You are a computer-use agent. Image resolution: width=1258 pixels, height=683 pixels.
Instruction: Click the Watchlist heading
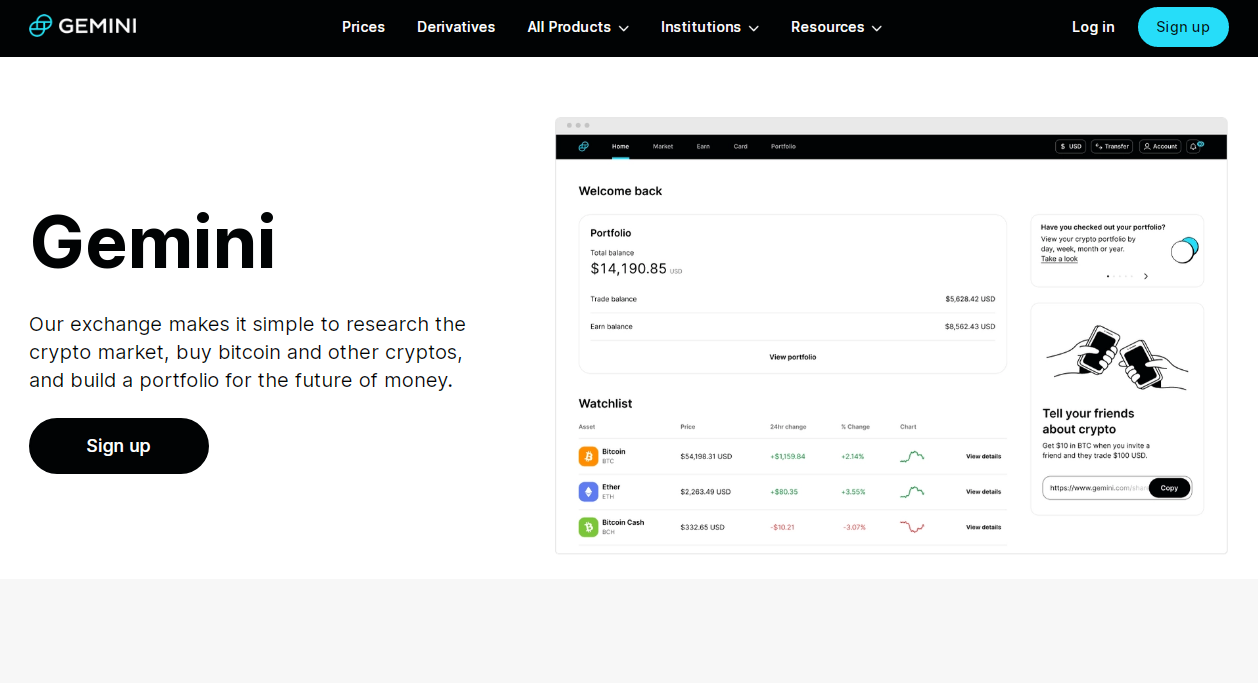coord(605,403)
